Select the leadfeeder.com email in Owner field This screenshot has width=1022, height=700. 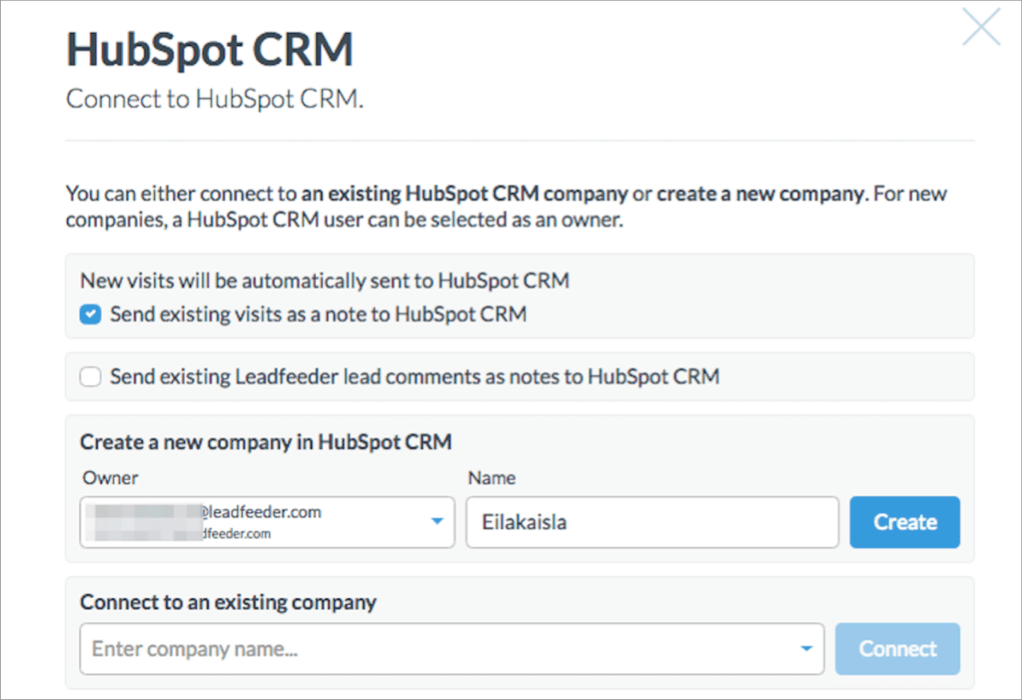click(x=260, y=512)
